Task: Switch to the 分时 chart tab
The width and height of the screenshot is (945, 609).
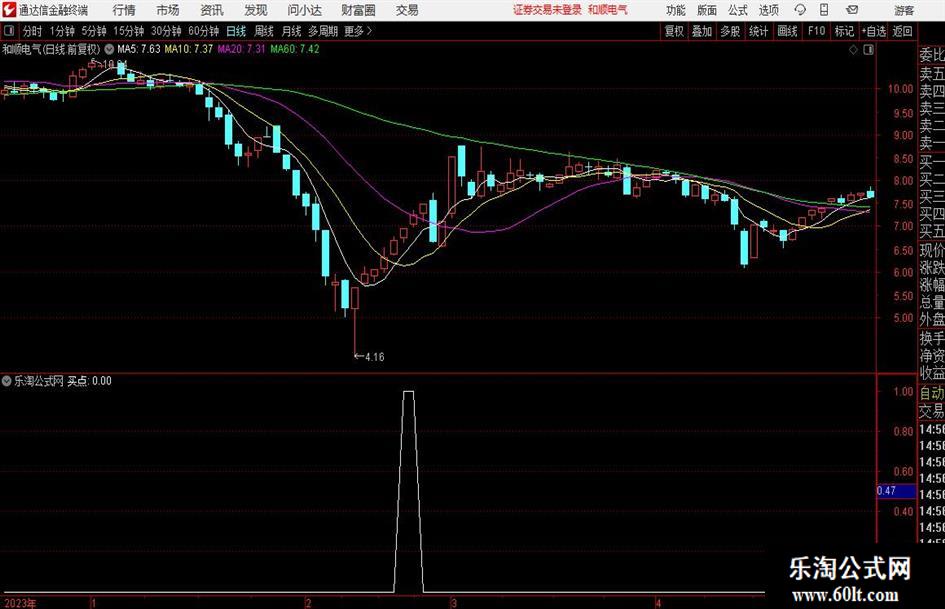Action: coord(32,31)
